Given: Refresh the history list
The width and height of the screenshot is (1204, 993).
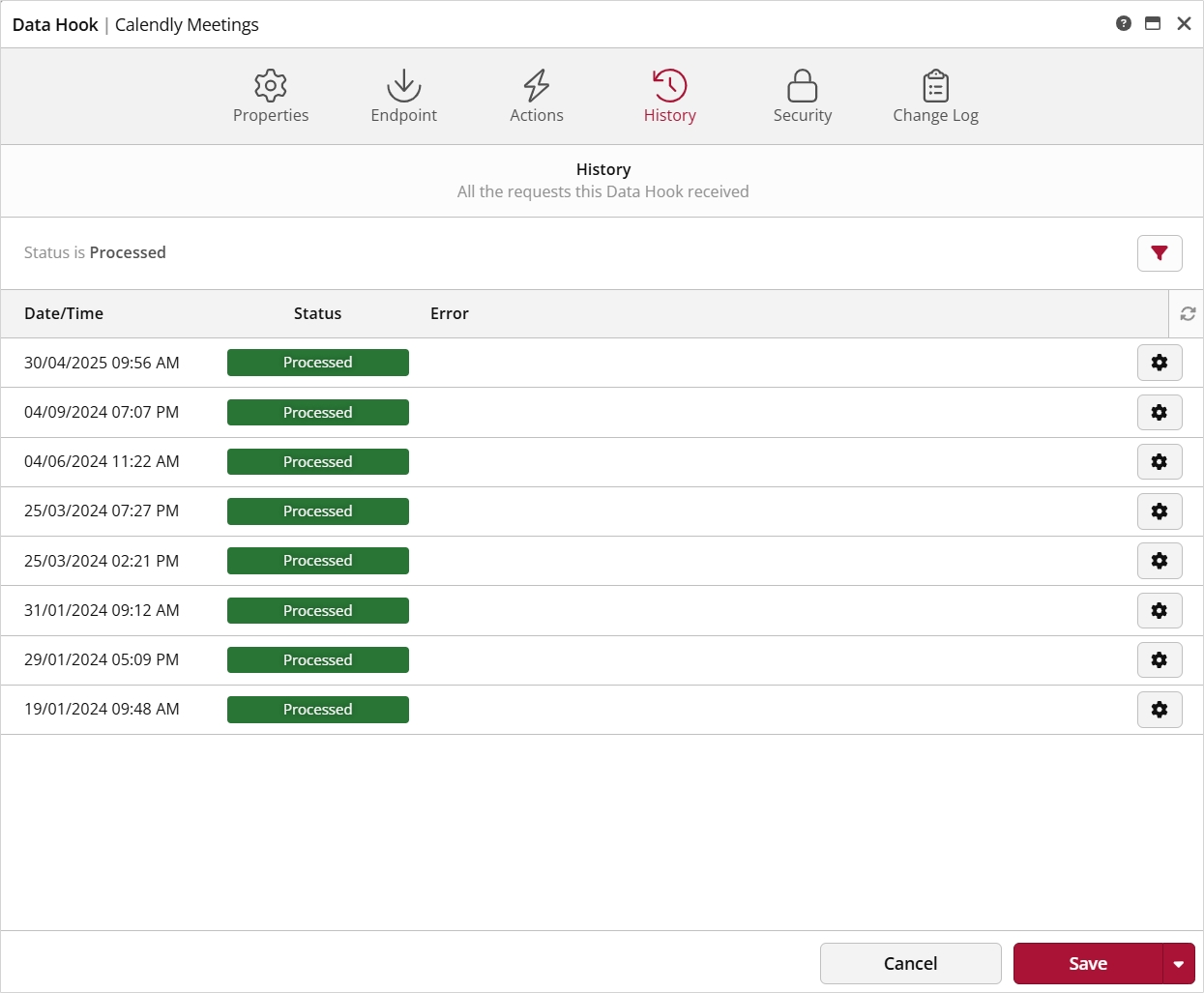Looking at the screenshot, I should click(1188, 313).
